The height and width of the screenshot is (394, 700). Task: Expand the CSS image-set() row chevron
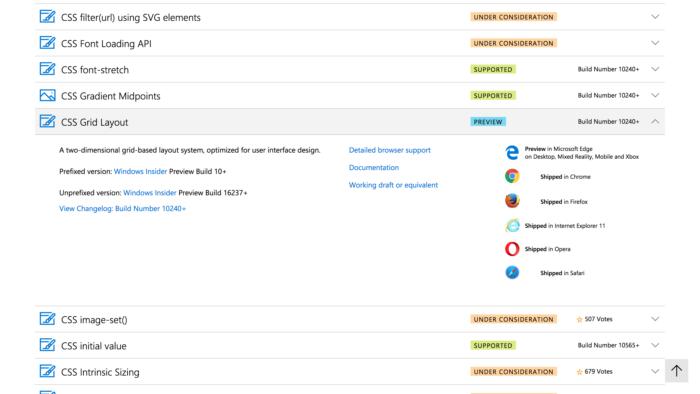(x=655, y=319)
